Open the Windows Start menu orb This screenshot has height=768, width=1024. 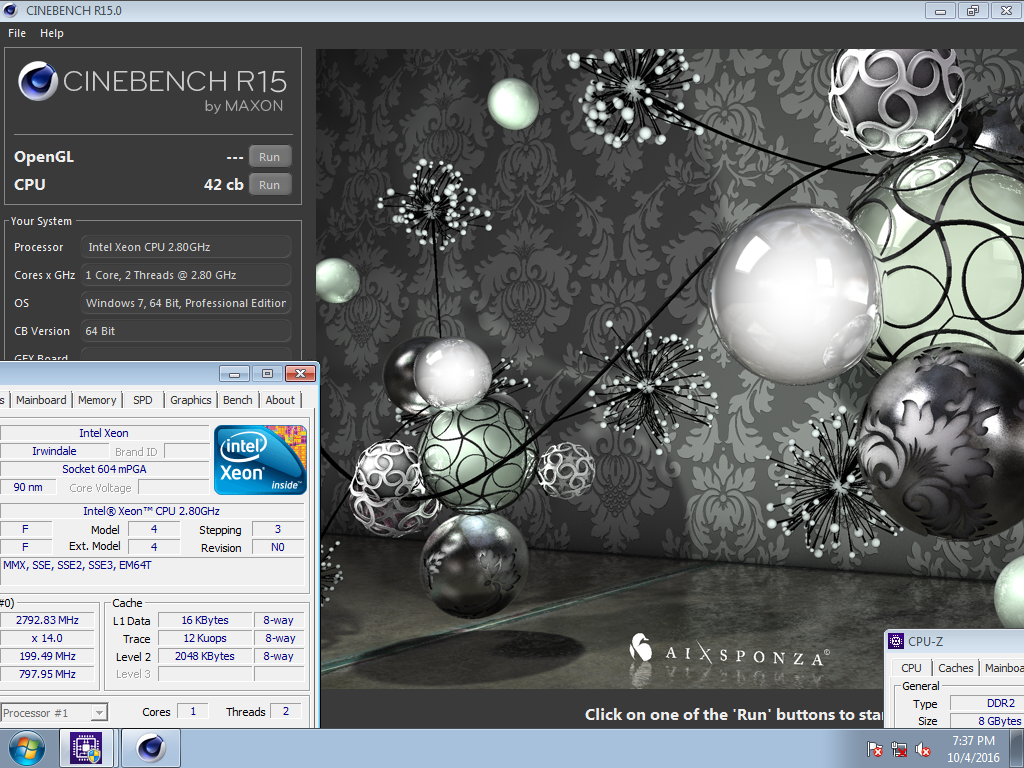point(25,748)
